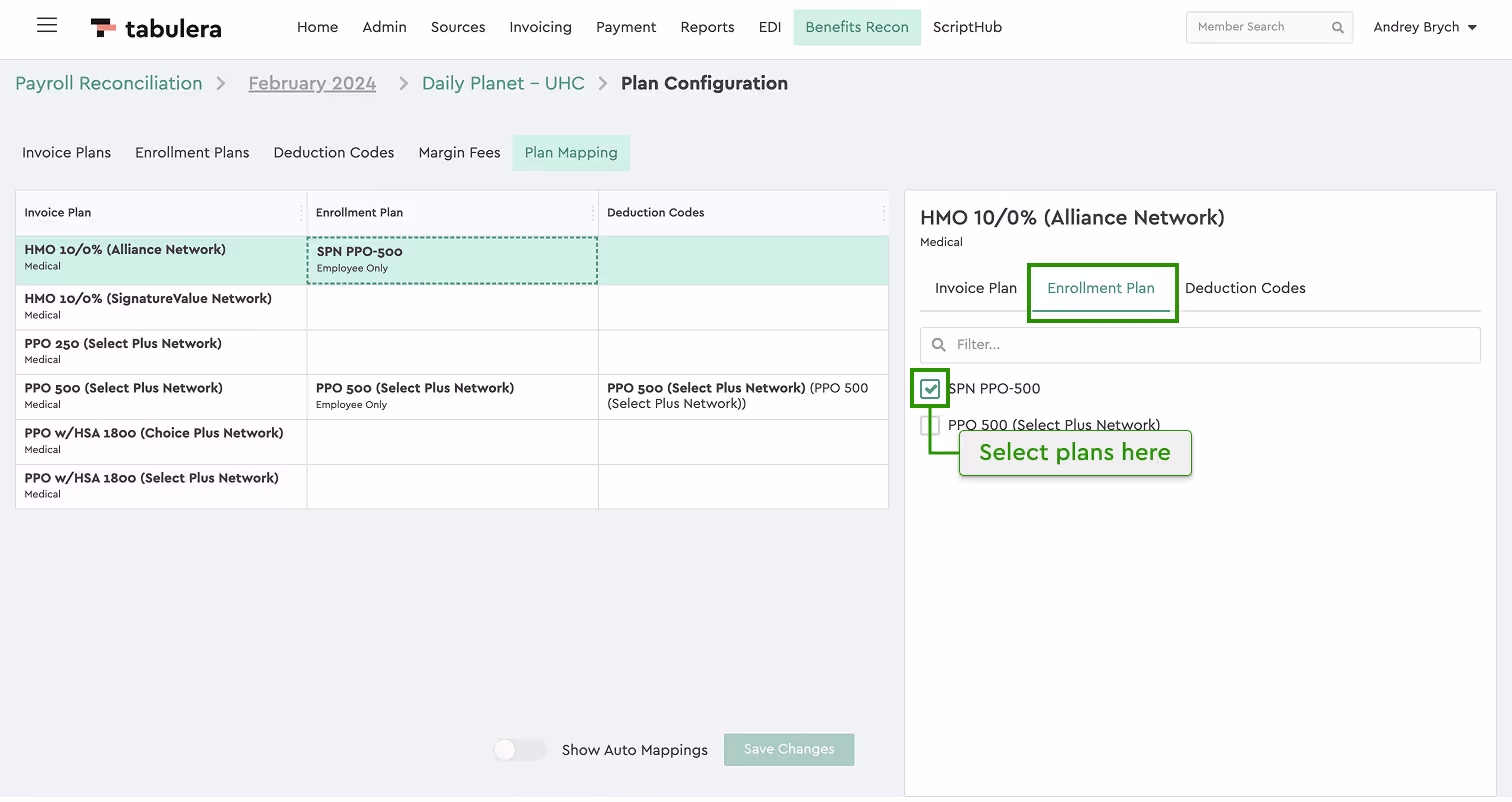Open the Admin menu
Image resolution: width=1512 pixels, height=802 pixels.
click(x=384, y=27)
